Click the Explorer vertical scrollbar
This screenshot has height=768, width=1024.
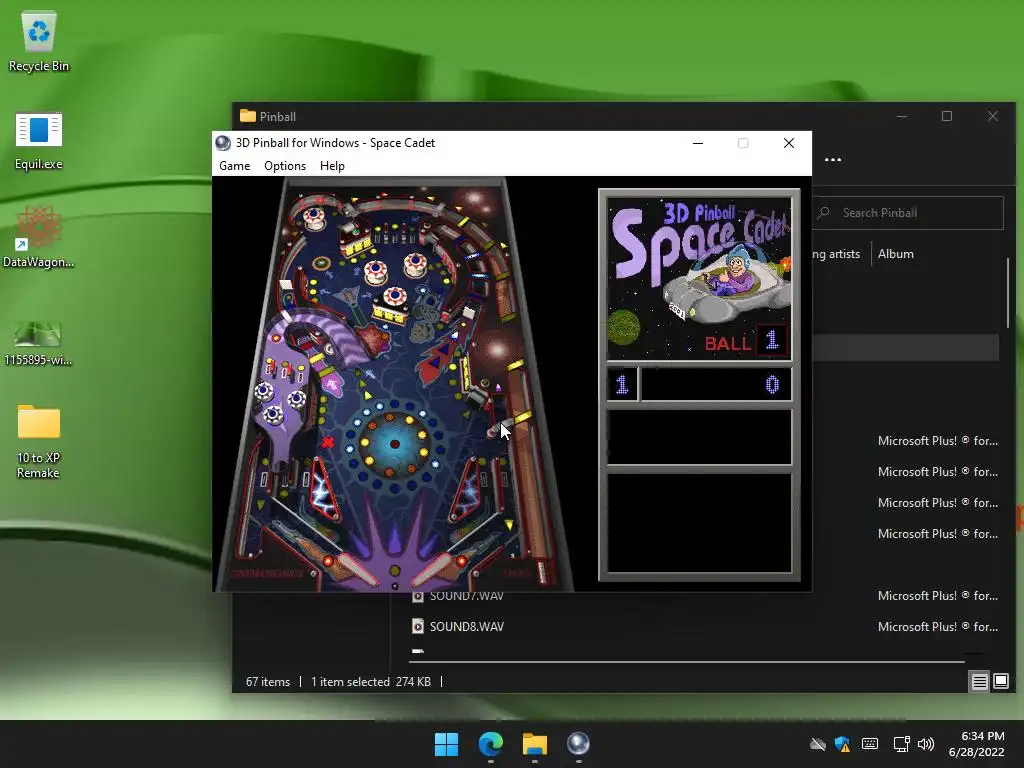(1008, 294)
